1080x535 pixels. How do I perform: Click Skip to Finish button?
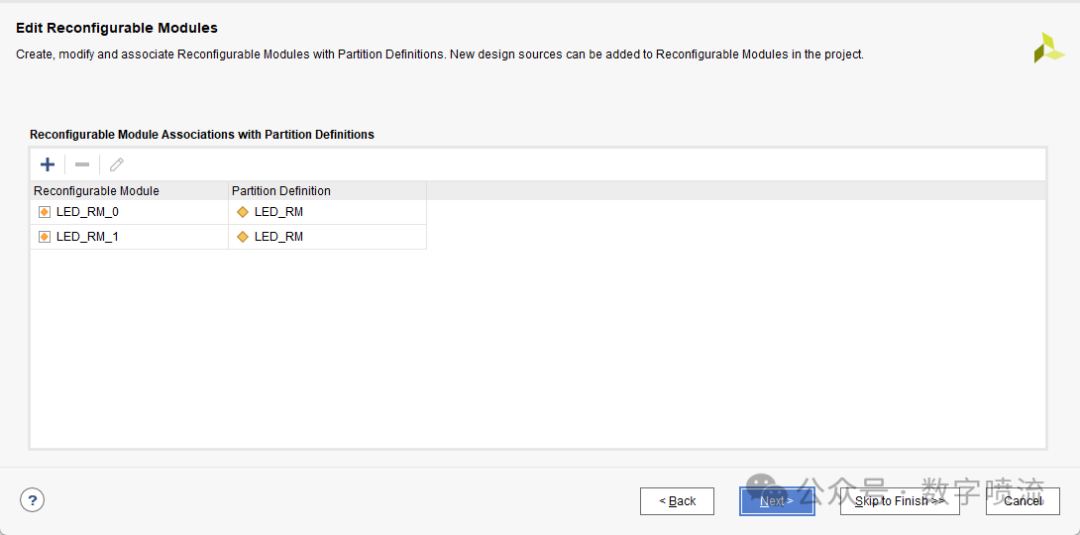[900, 501]
